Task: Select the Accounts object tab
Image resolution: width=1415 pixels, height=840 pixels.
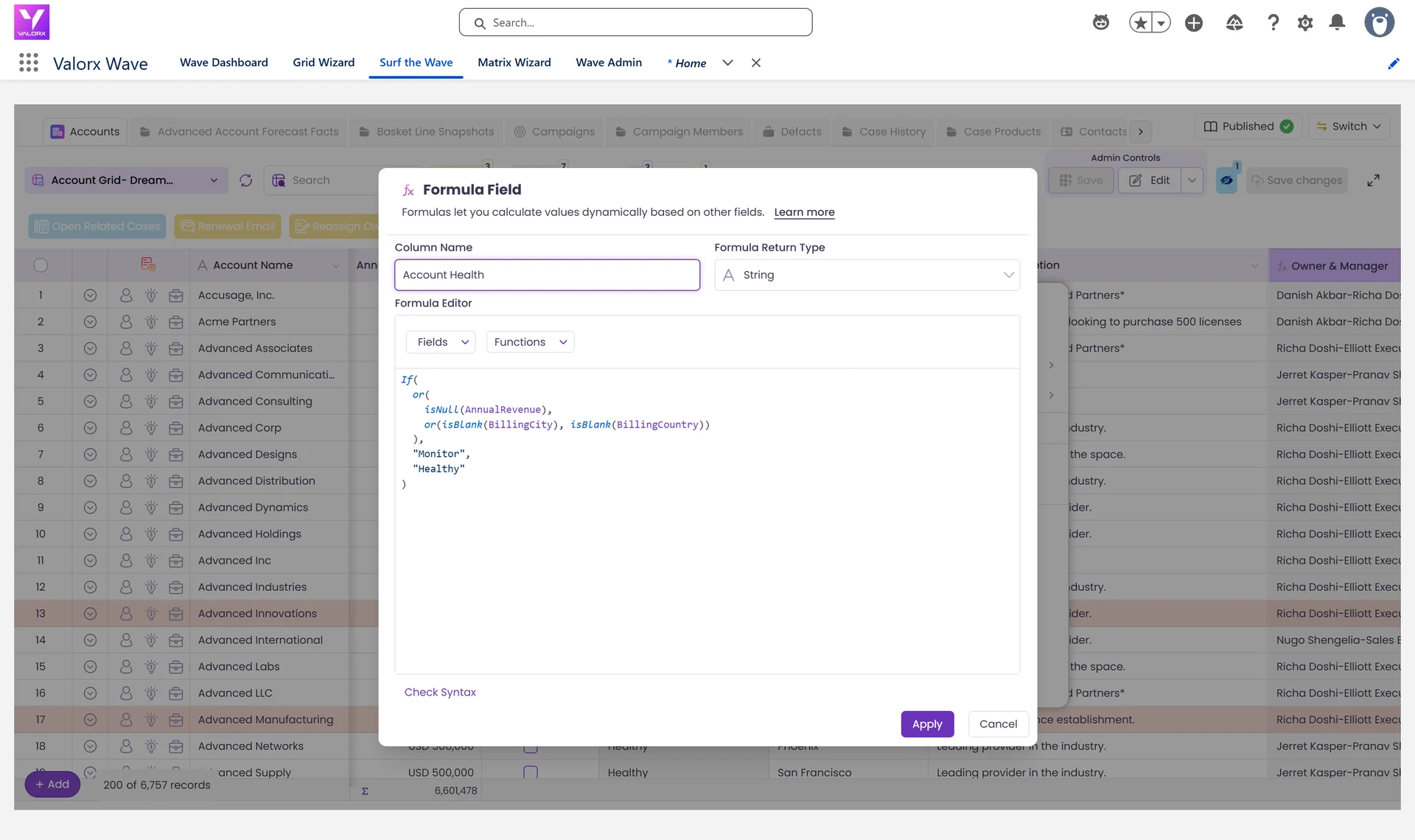Action: click(85, 132)
